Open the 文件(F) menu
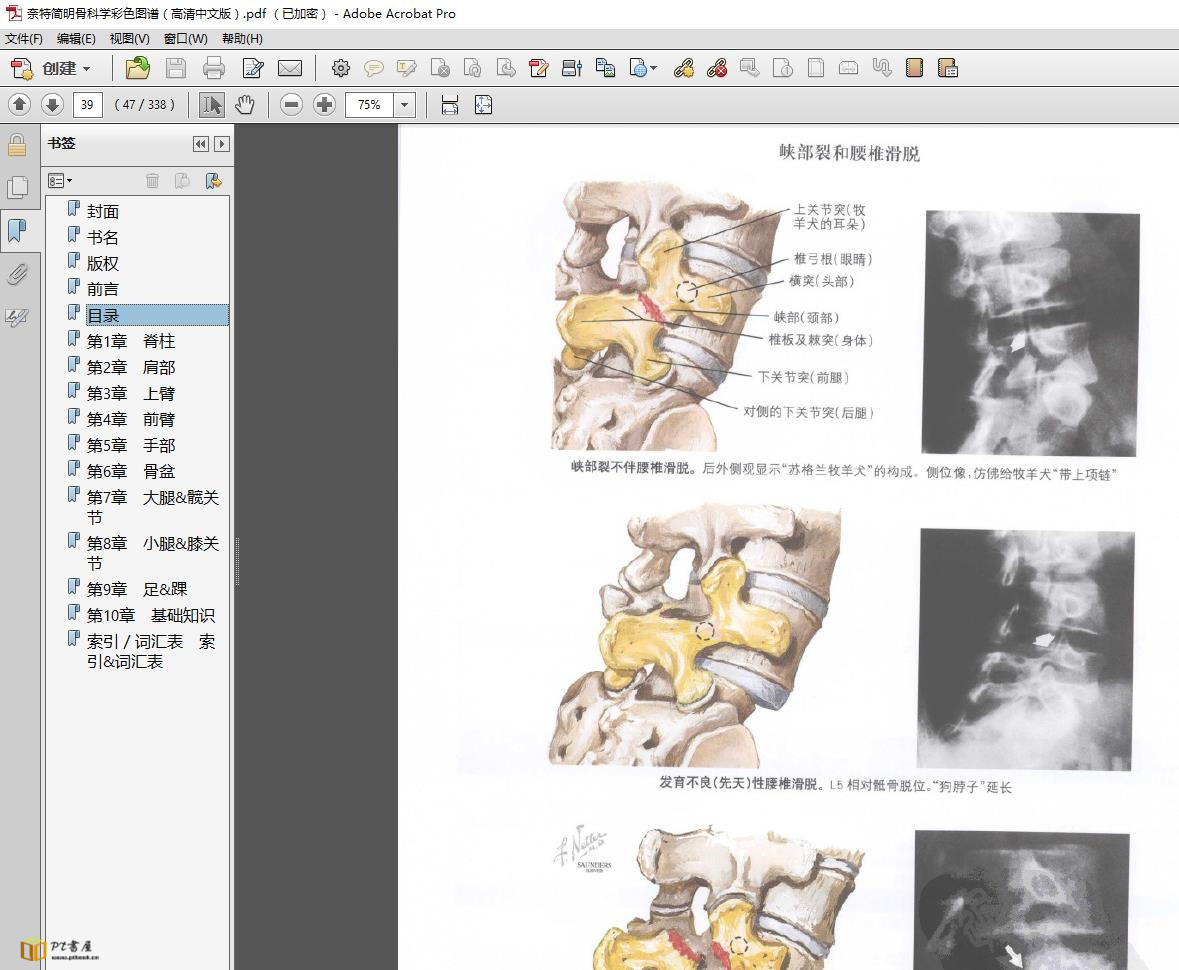This screenshot has width=1179, height=970. (23, 38)
